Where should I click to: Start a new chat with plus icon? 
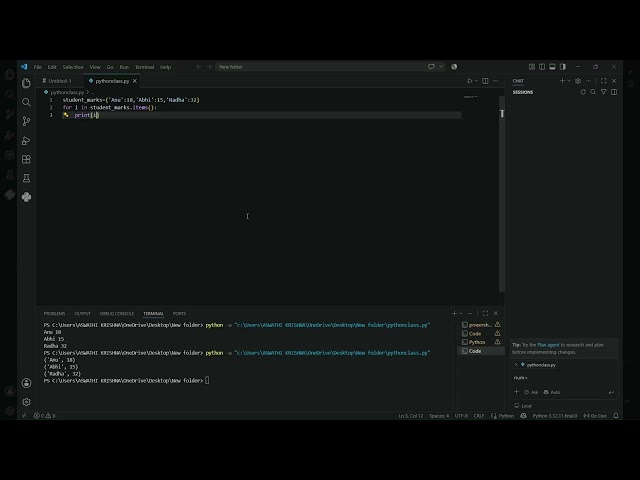[562, 81]
